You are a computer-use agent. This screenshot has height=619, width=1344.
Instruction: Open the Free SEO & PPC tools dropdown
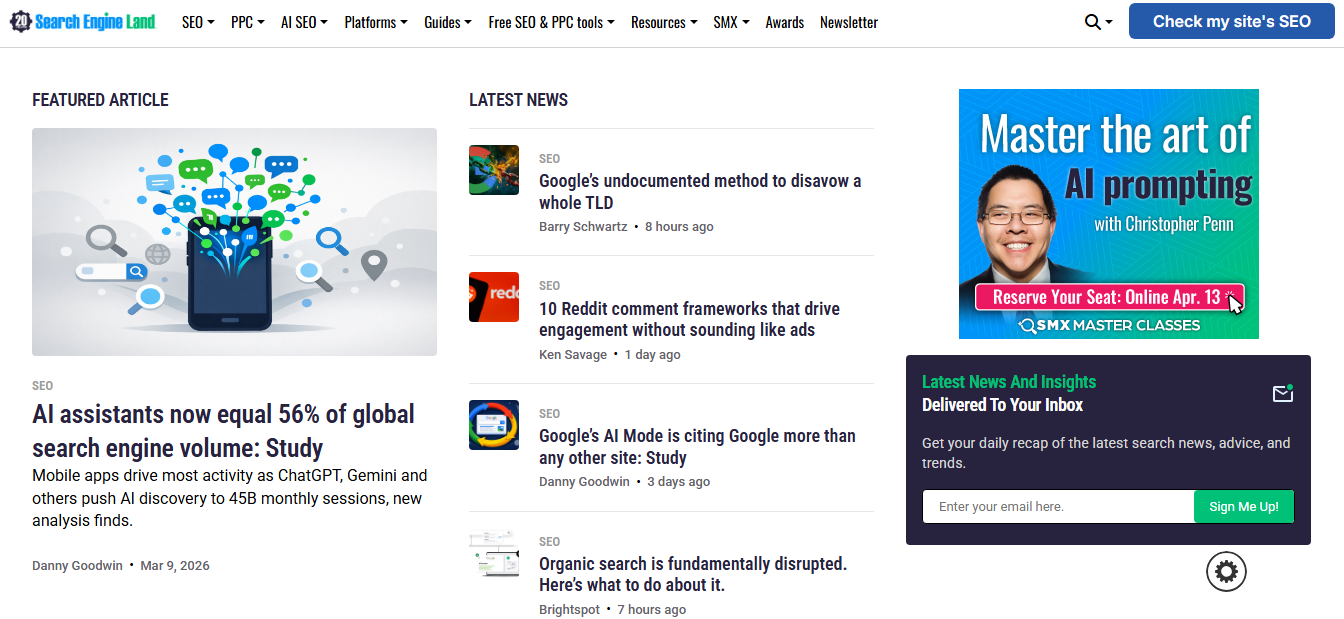click(x=551, y=22)
